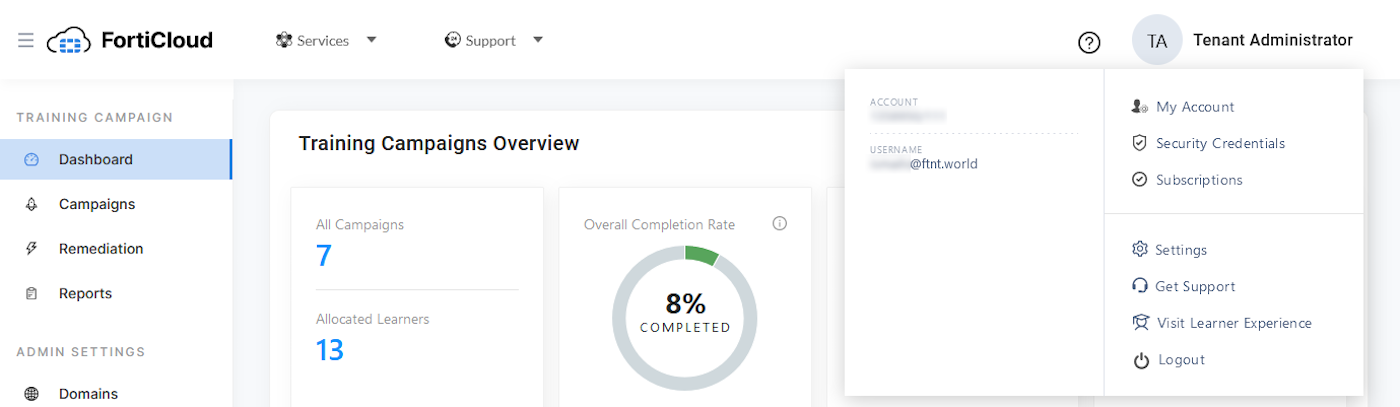The image size is (1400, 407).
Task: Click the All Campaigns count 7
Action: point(323,256)
